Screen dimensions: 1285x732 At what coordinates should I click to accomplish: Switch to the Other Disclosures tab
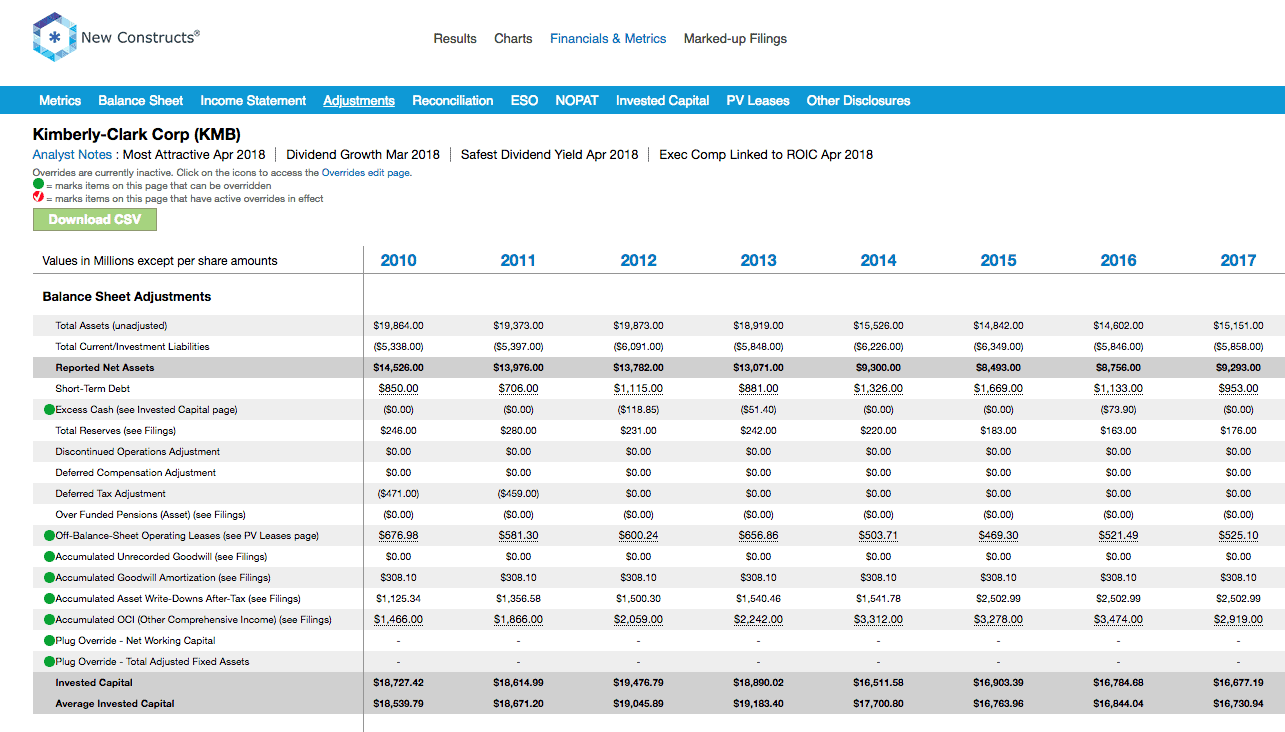[858, 101]
